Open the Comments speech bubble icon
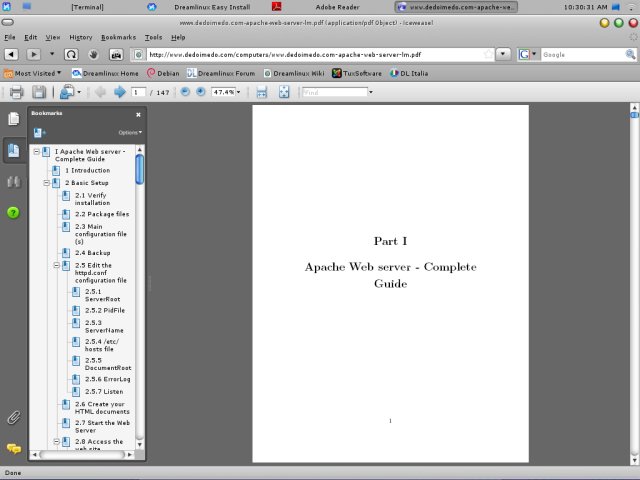 pyautogui.click(x=13, y=449)
